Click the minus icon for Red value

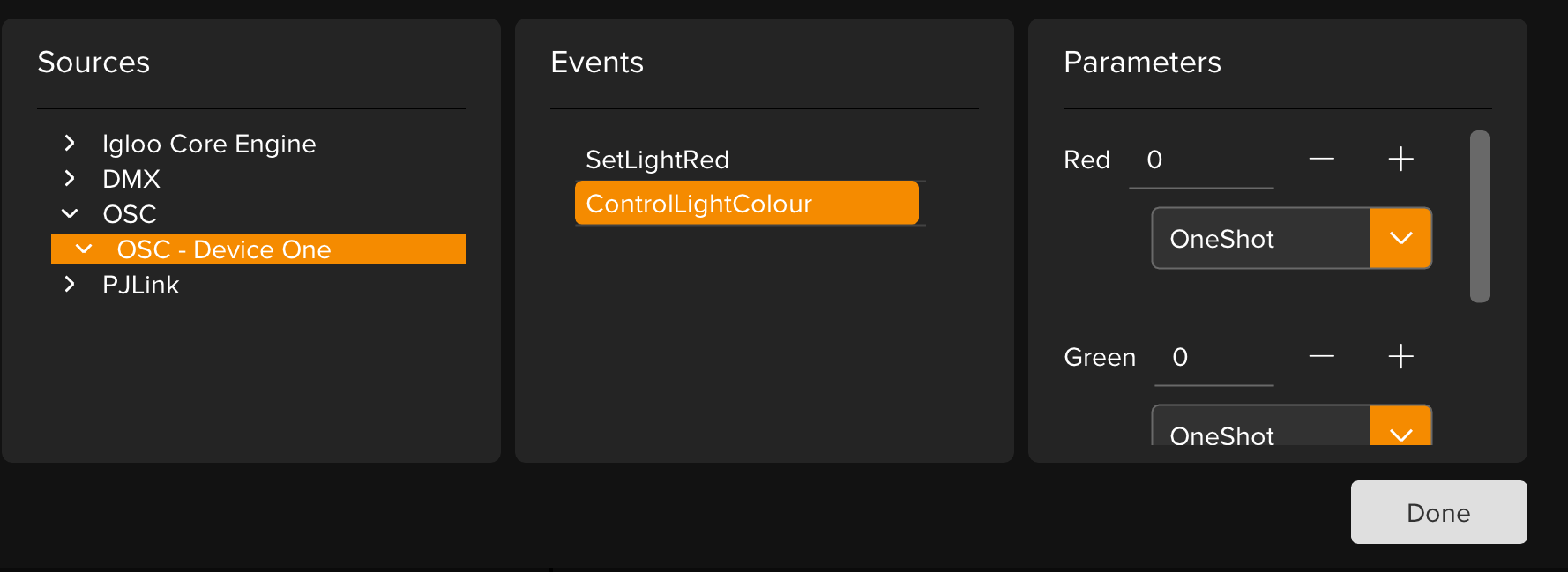click(1321, 160)
